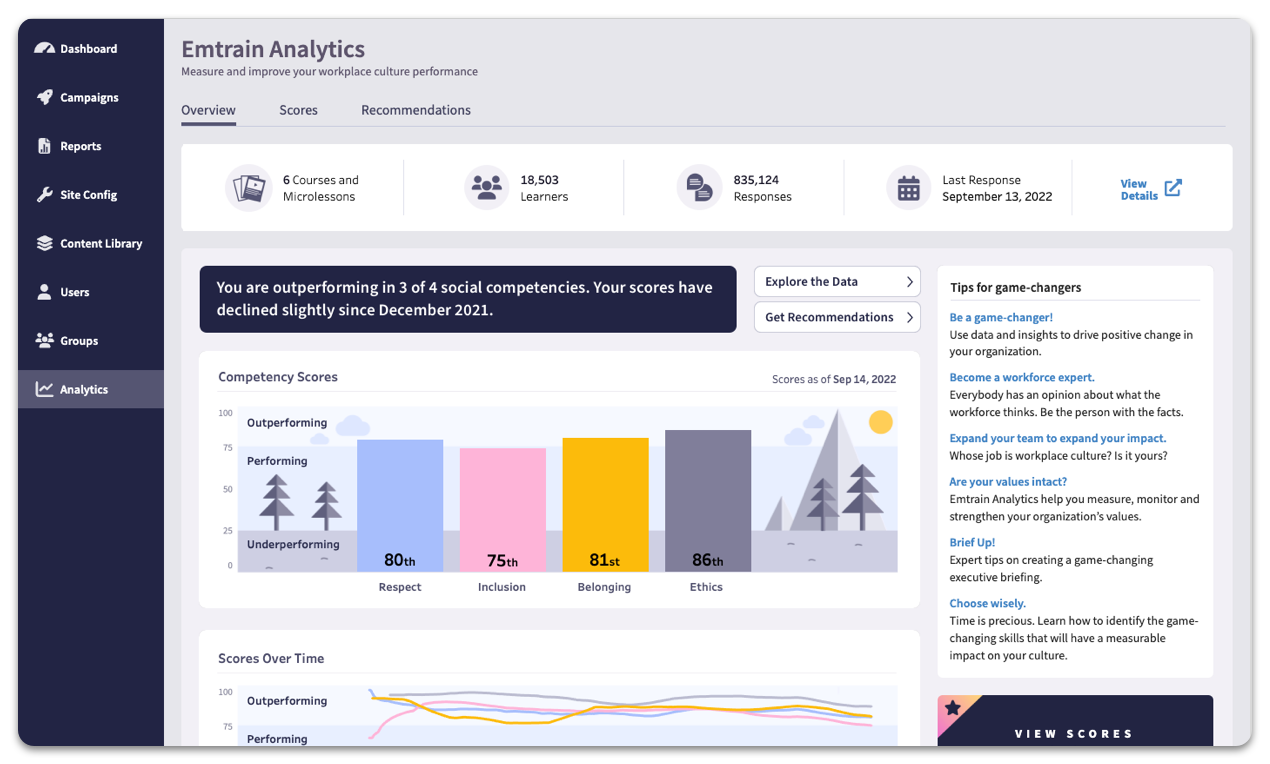Open Campaigns from the sidebar
This screenshot has height=764, width=1270.
pyautogui.click(x=91, y=97)
